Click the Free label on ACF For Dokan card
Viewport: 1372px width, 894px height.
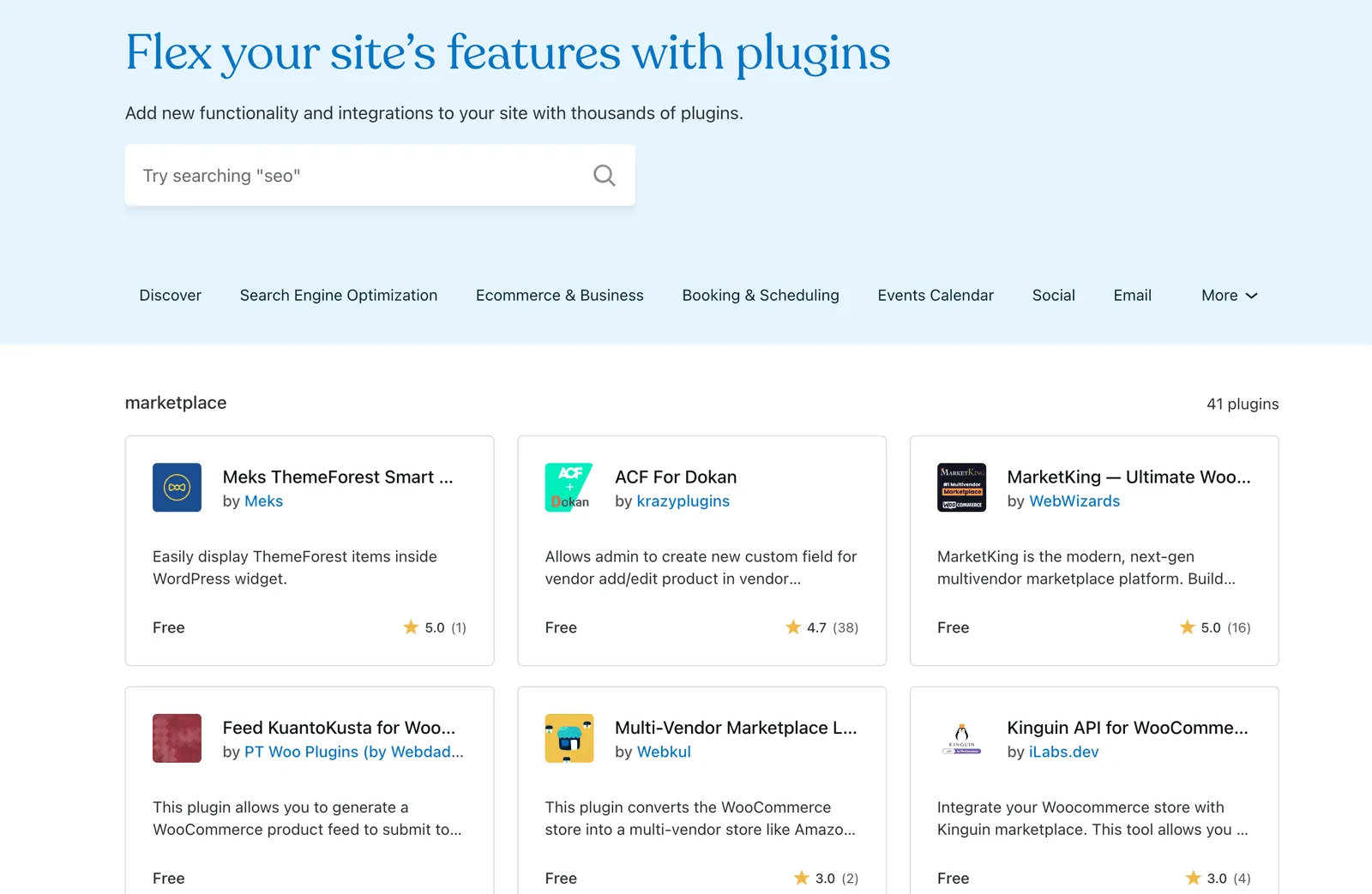[x=561, y=627]
